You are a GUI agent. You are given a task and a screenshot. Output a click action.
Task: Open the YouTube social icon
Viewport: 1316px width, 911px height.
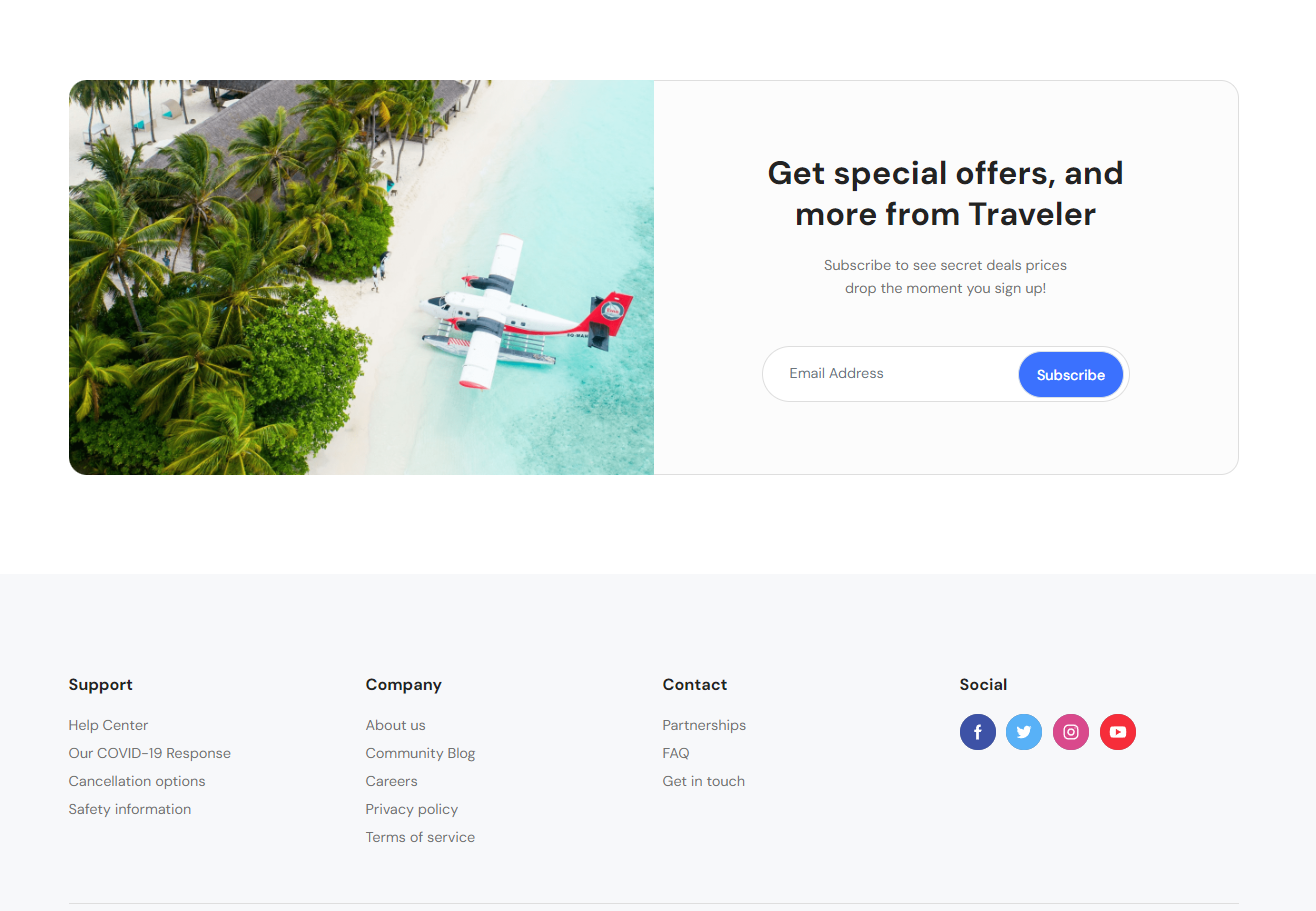pyautogui.click(x=1118, y=732)
